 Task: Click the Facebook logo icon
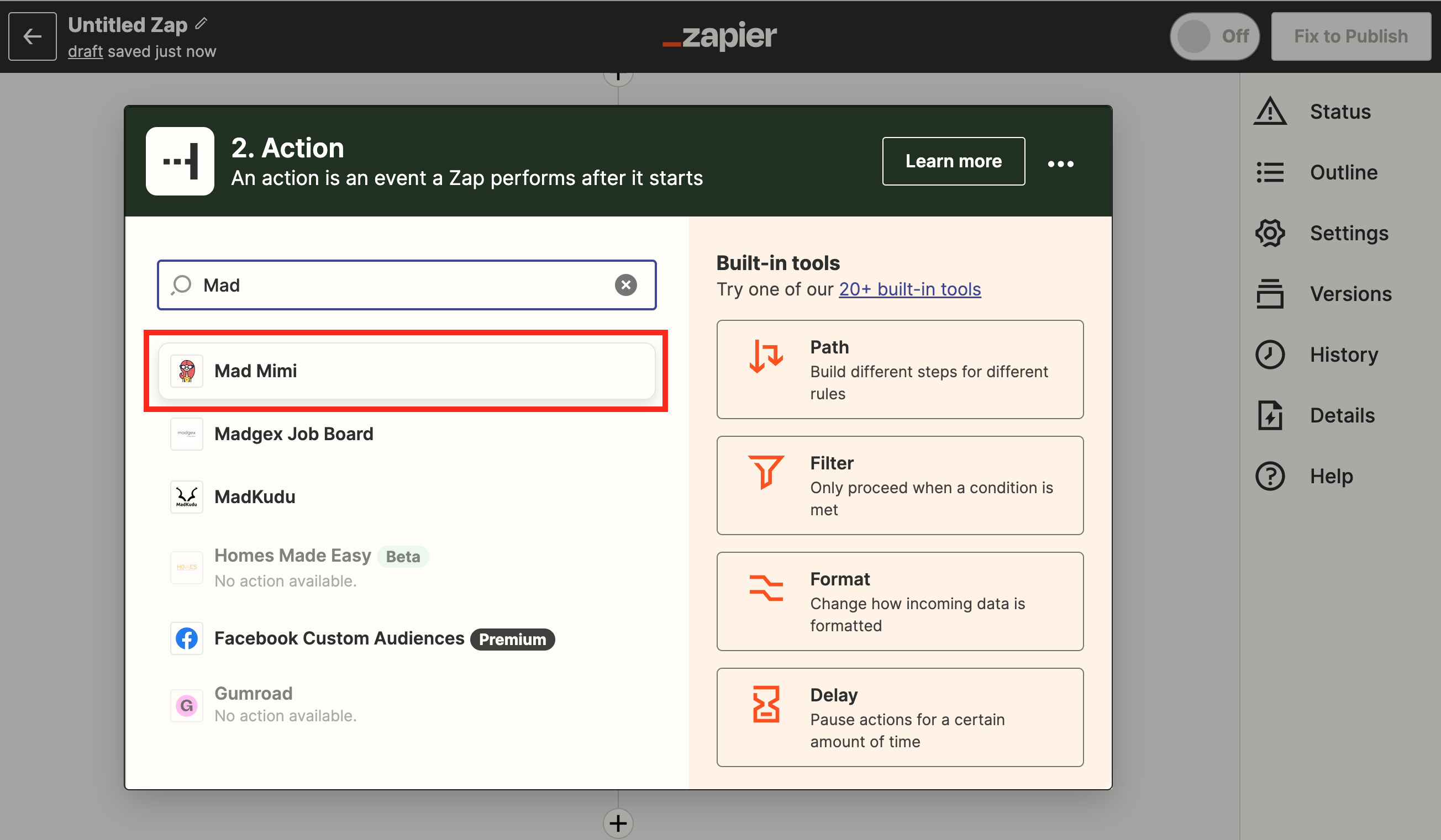pyautogui.click(x=187, y=638)
